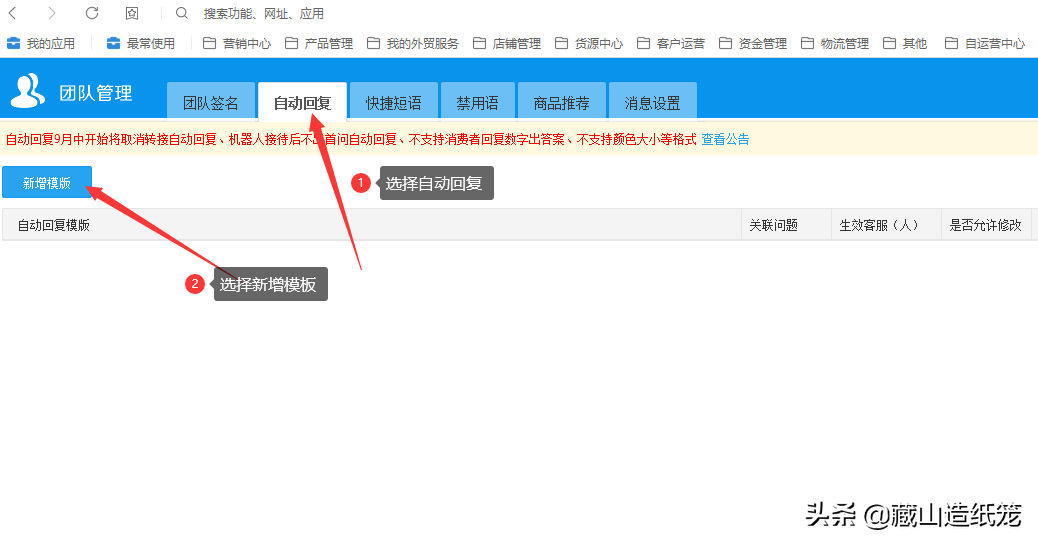Image resolution: width=1038 pixels, height=544 pixels.
Task: Open the 自运营中心 folder
Action: pyautogui.click(x=985, y=44)
